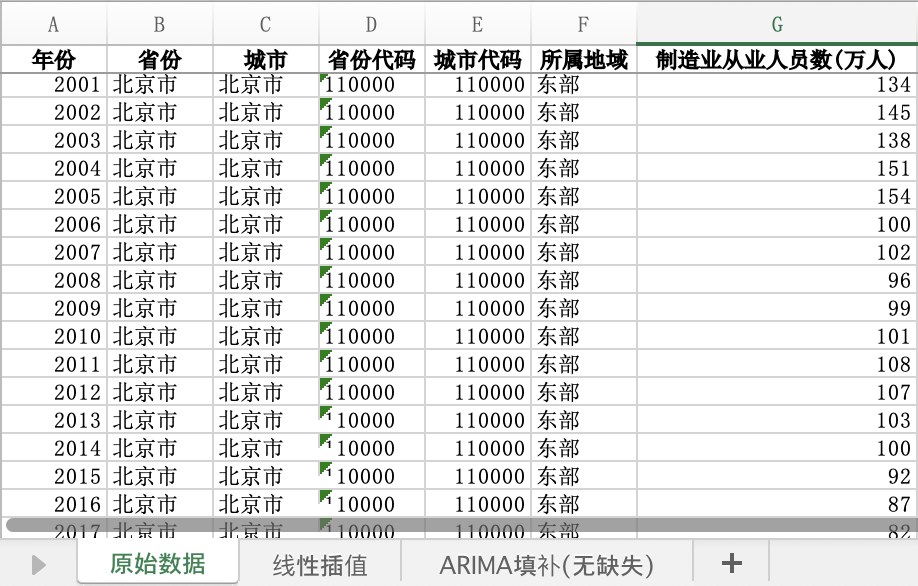Image resolution: width=918 pixels, height=586 pixels.
Task: Select the year cell 2005
Action: (x=54, y=196)
